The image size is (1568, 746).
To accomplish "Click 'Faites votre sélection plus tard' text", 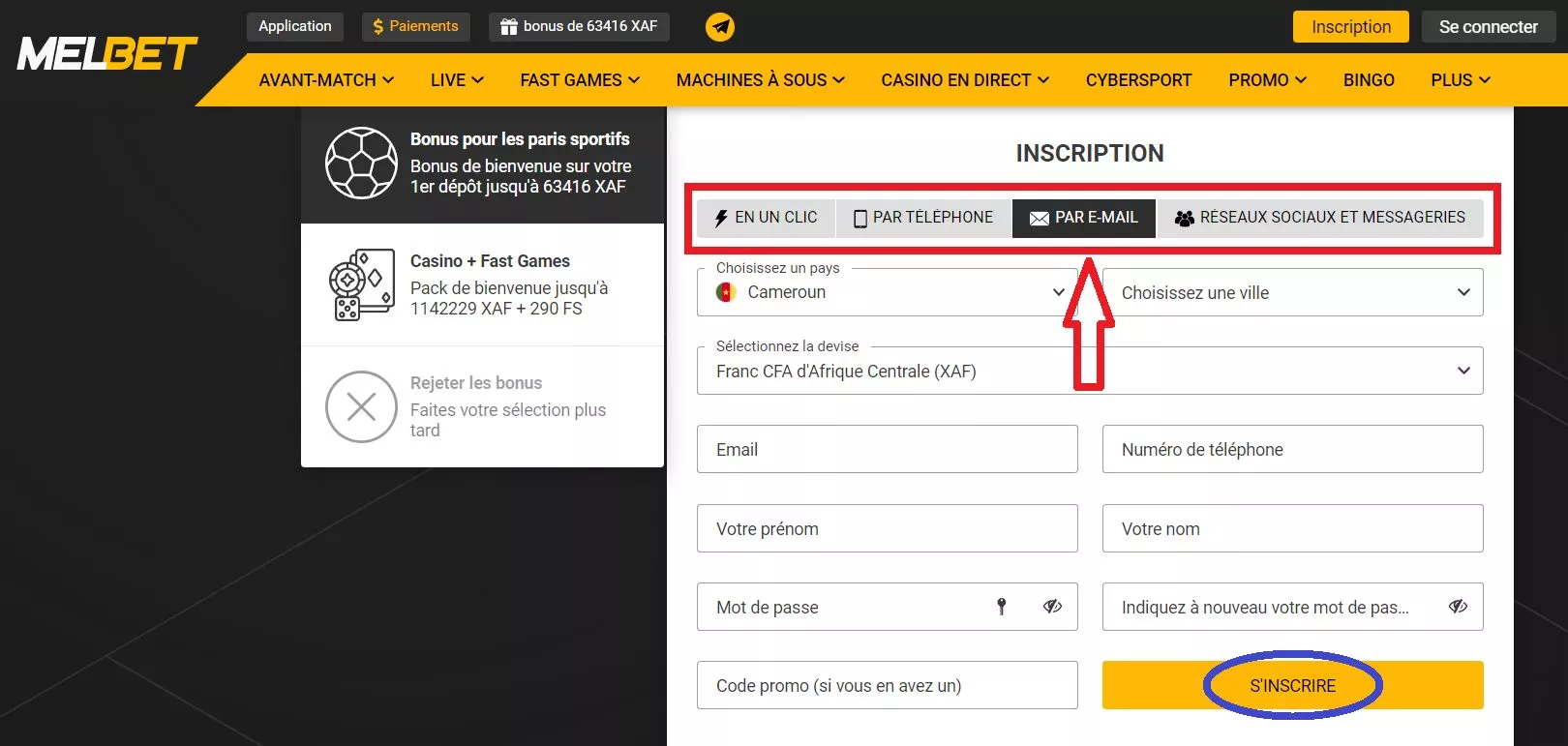I will [x=508, y=420].
